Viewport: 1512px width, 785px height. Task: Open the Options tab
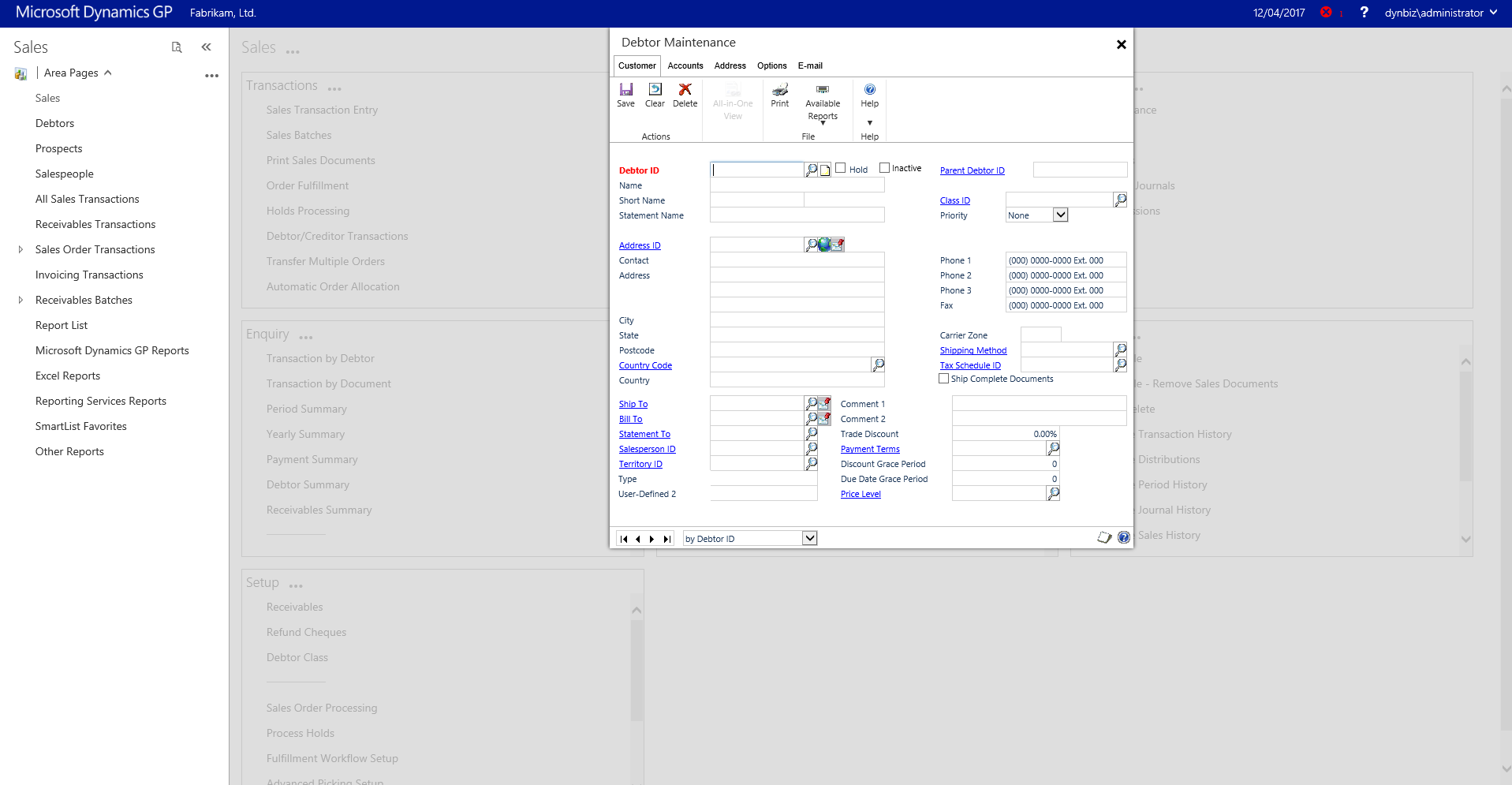tap(771, 65)
